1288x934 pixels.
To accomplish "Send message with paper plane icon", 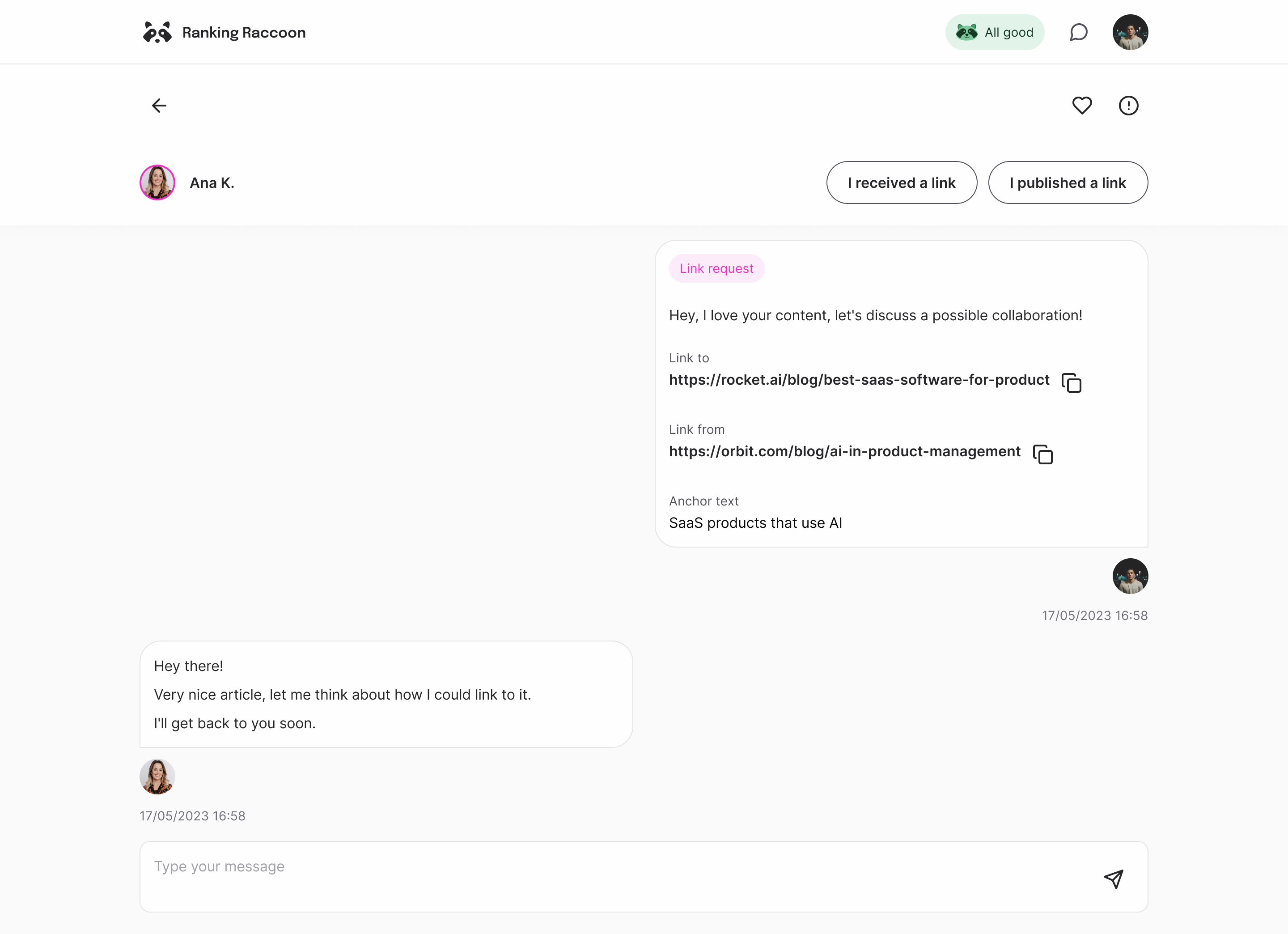I will coord(1113,879).
